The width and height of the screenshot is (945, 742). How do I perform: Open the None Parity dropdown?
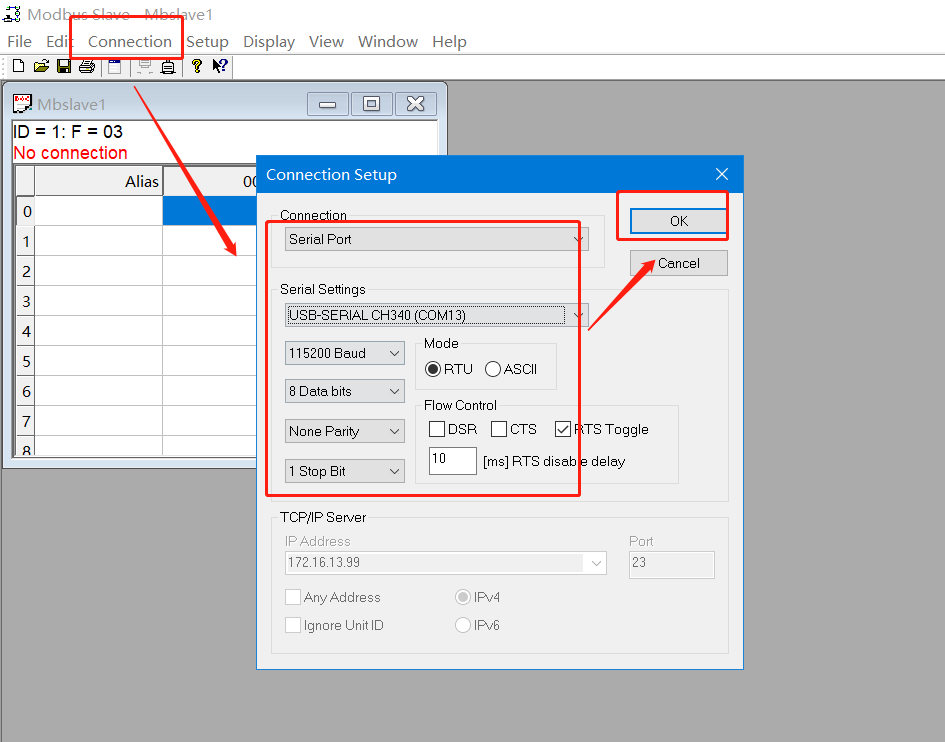coord(344,431)
